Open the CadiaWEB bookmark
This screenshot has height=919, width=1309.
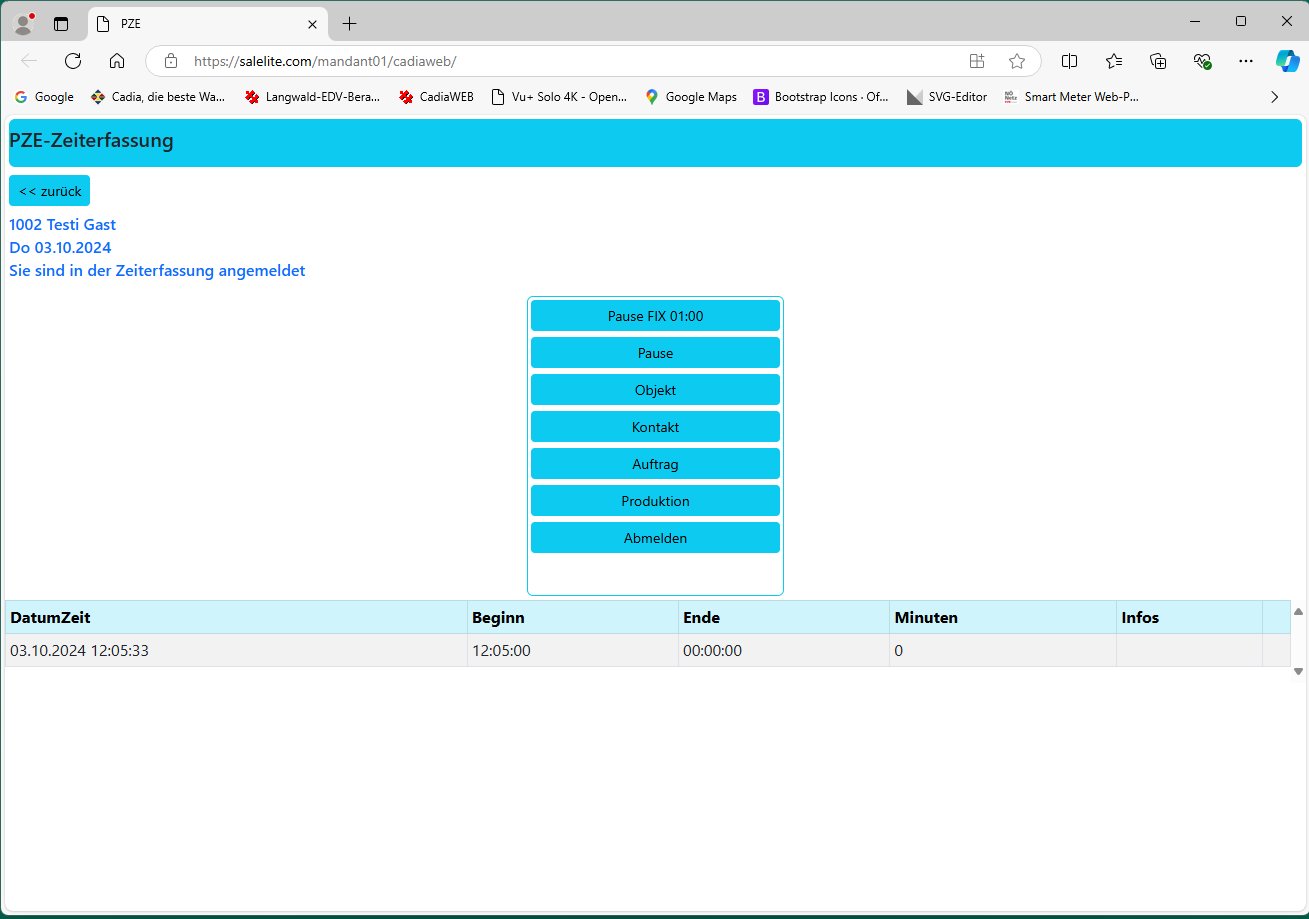pyautogui.click(x=436, y=97)
